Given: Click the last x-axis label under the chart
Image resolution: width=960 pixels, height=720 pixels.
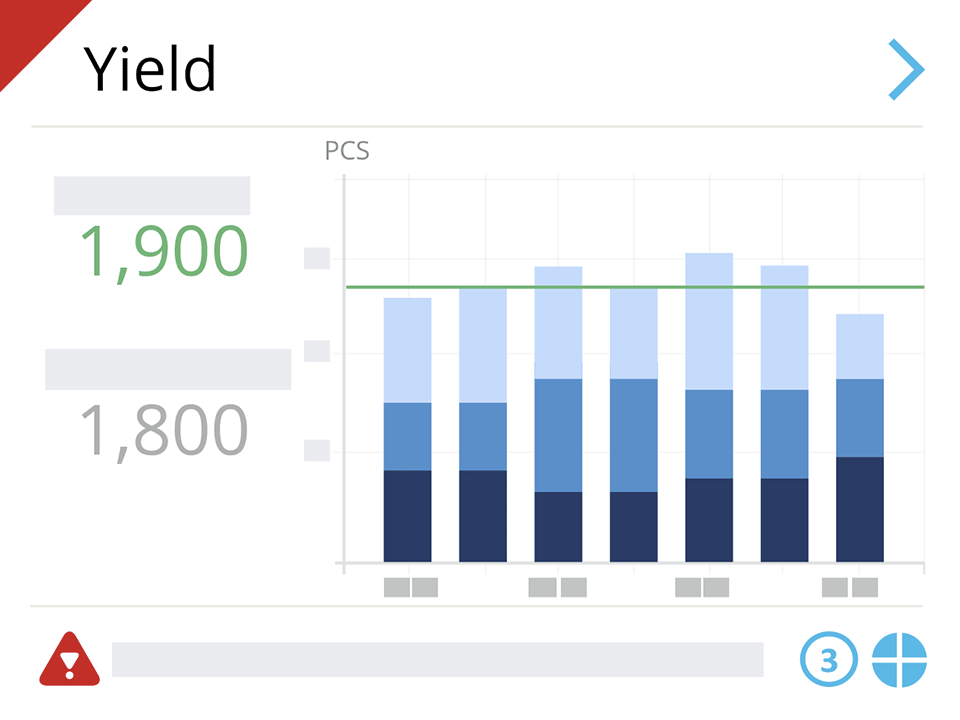Looking at the screenshot, I should (850, 588).
